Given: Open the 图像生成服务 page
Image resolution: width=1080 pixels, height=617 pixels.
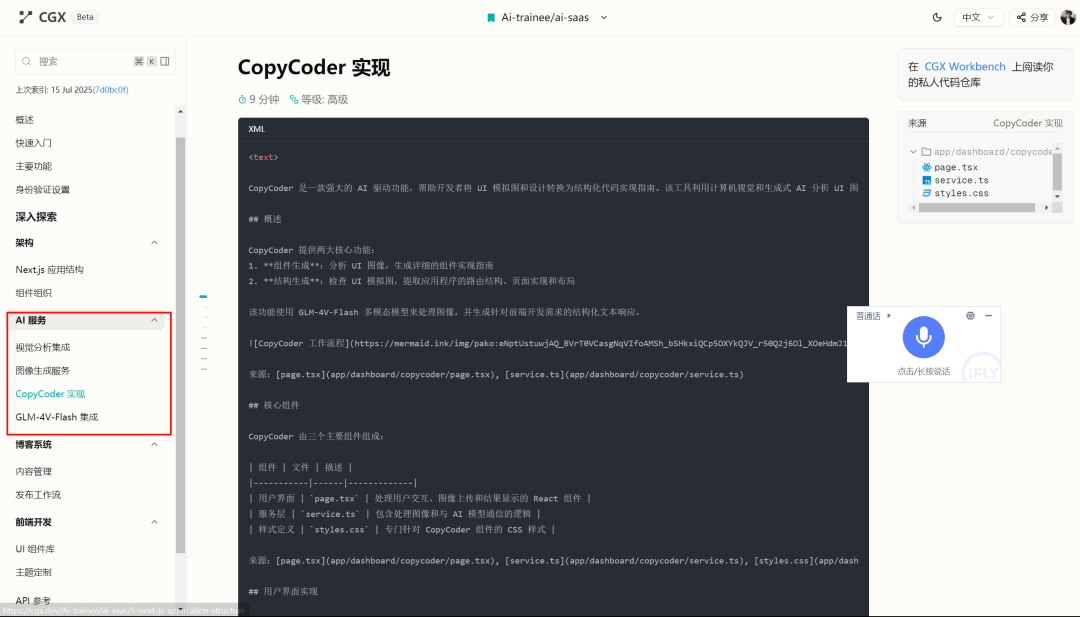Looking at the screenshot, I should 43,371.
